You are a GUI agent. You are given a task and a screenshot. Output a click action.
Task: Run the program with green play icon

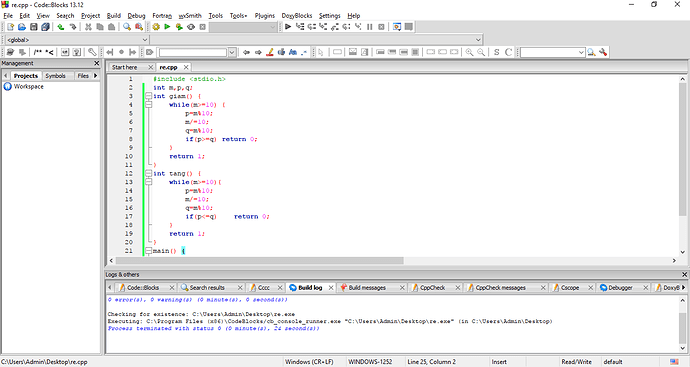(x=167, y=27)
